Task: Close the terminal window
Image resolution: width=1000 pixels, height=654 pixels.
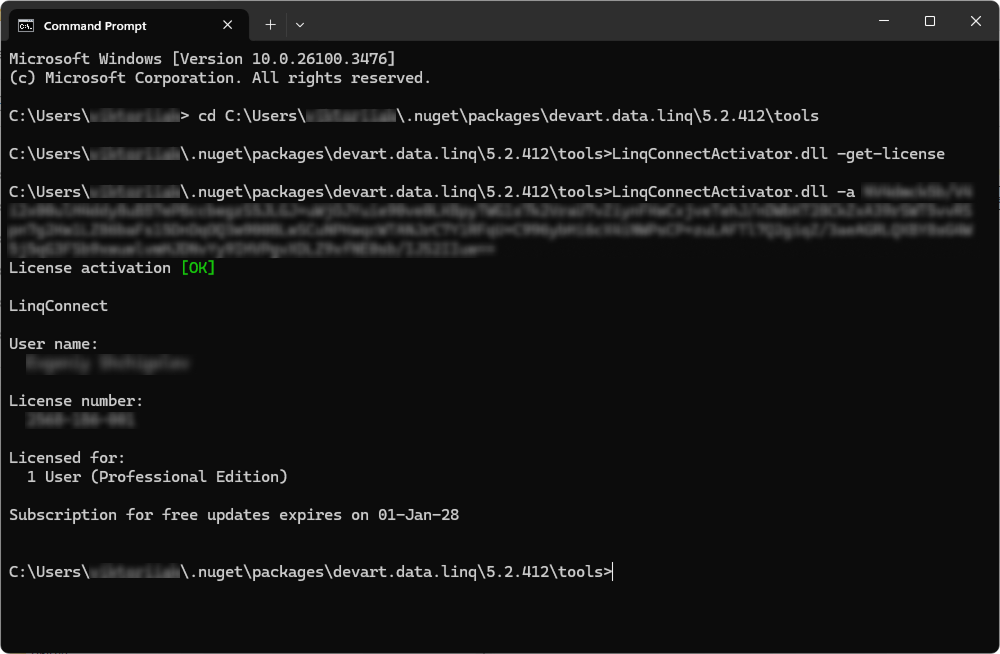Action: click(975, 20)
